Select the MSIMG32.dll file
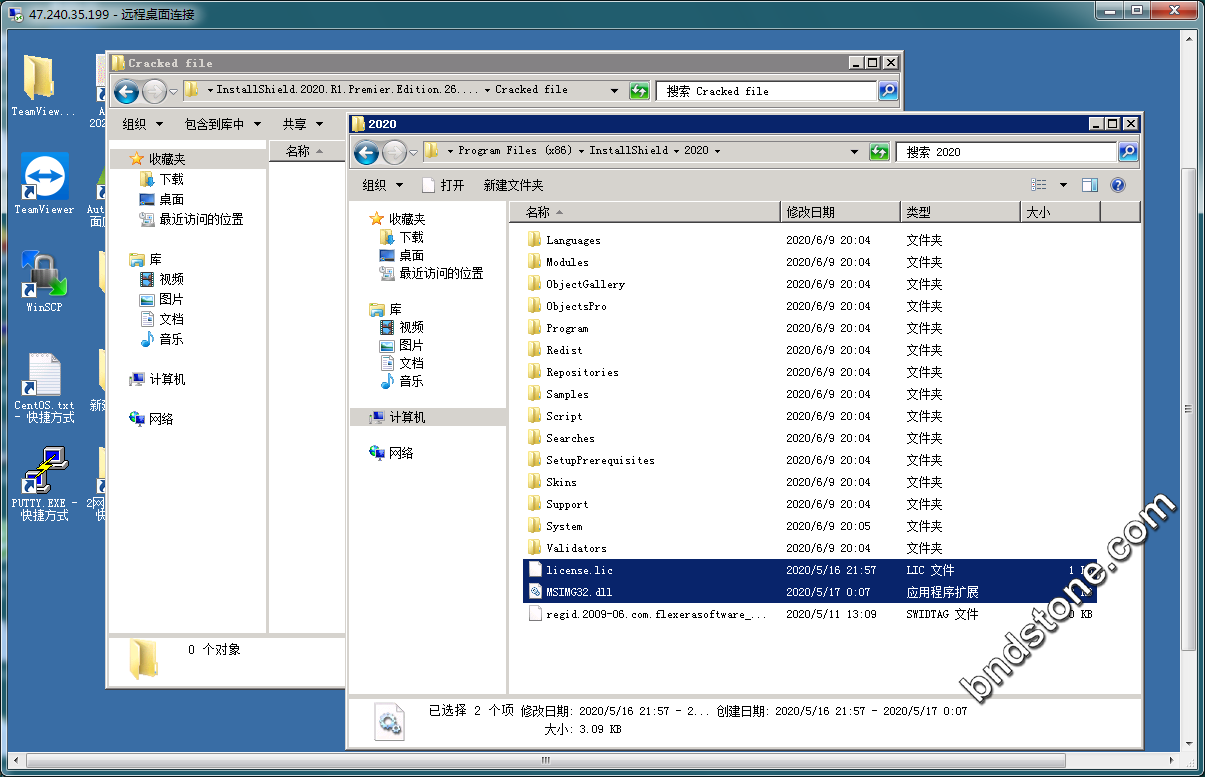1205x777 pixels. click(x=579, y=592)
